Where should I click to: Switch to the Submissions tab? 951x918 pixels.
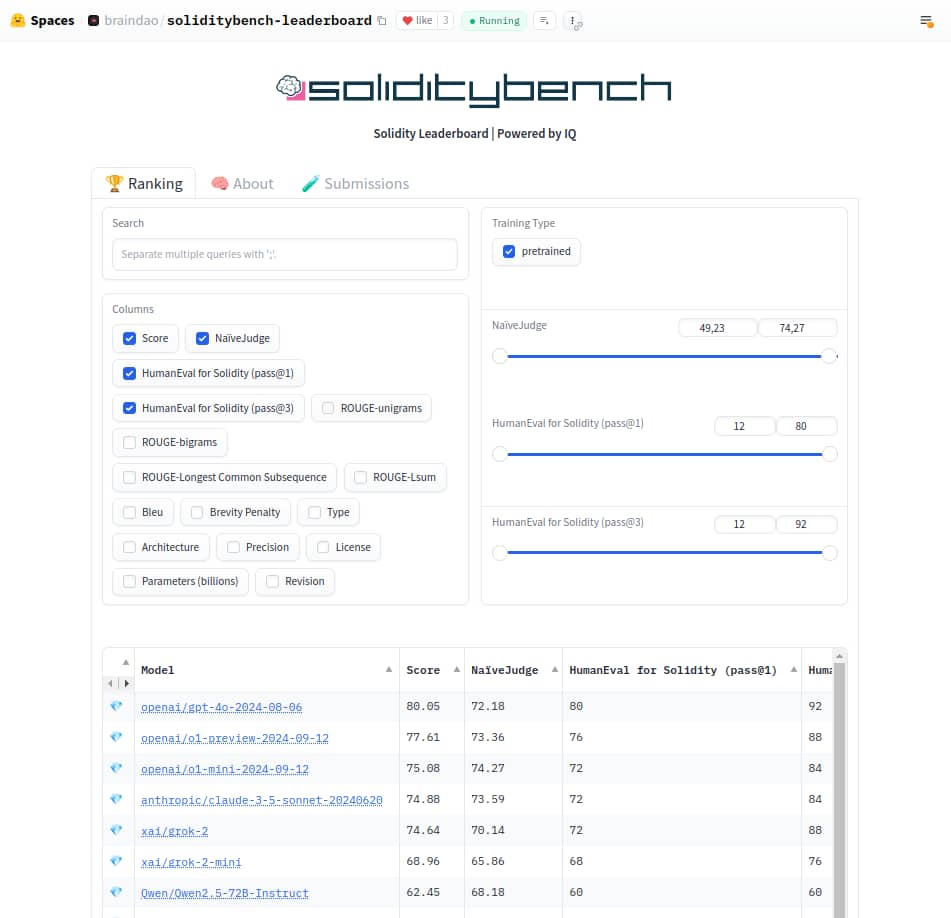click(355, 183)
